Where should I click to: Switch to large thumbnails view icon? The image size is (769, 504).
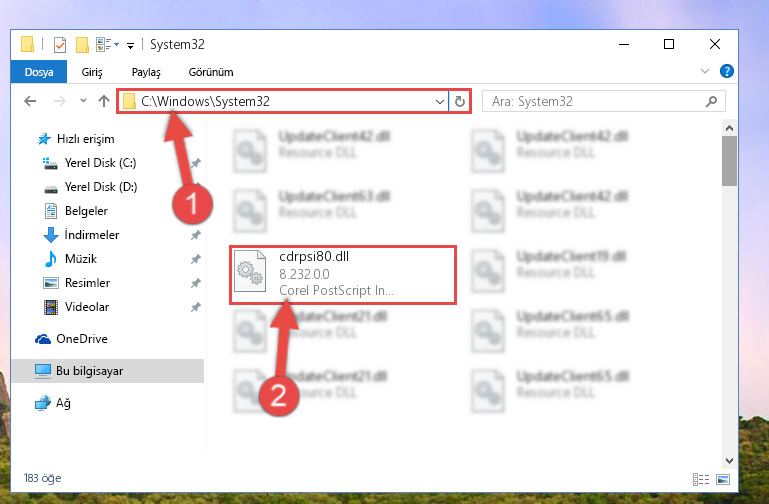point(723,479)
